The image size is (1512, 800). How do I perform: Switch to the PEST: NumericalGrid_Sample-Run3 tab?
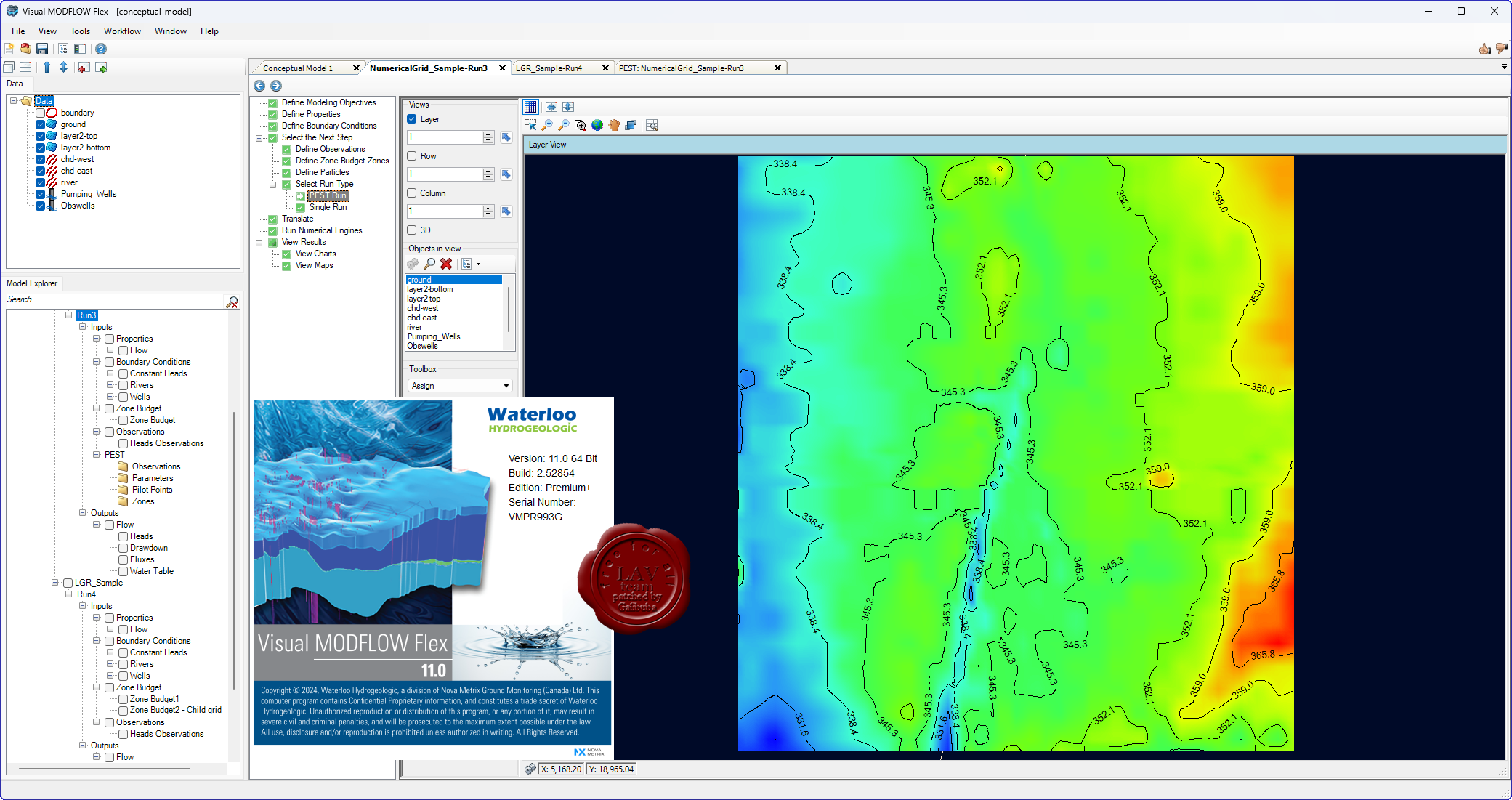[x=681, y=68]
